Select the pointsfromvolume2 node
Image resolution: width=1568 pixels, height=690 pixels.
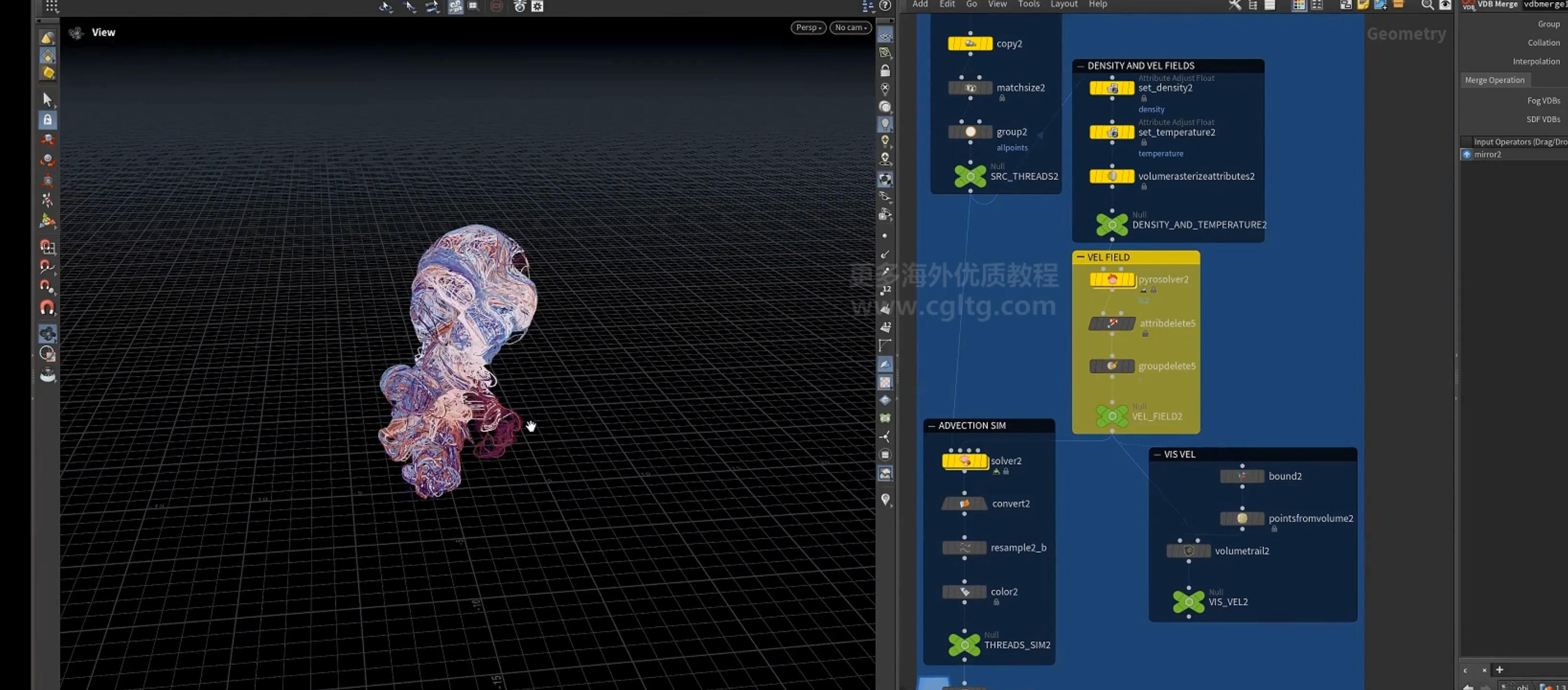[1242, 519]
